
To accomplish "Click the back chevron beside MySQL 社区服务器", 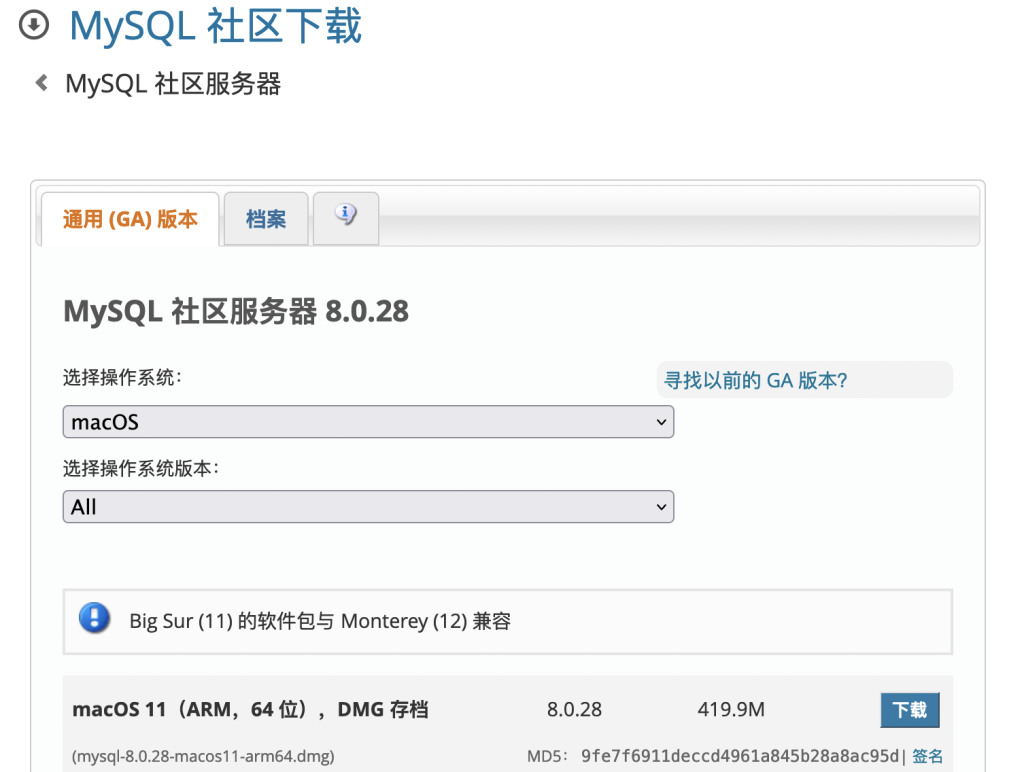I will tap(42, 83).
